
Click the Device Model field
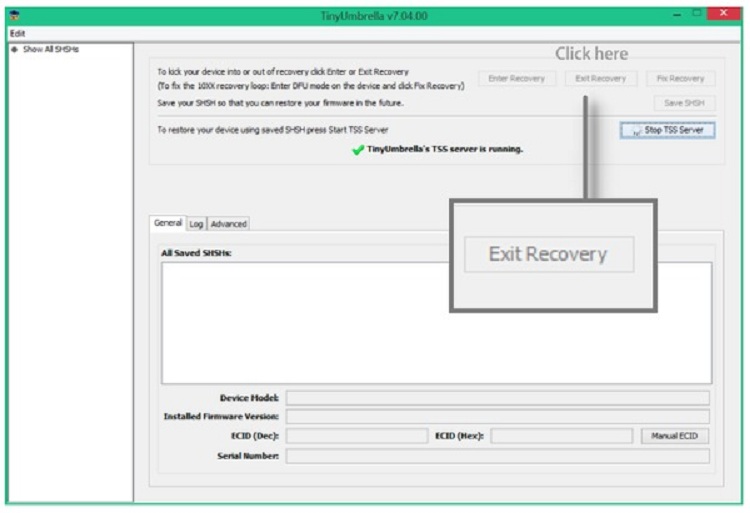[497, 398]
